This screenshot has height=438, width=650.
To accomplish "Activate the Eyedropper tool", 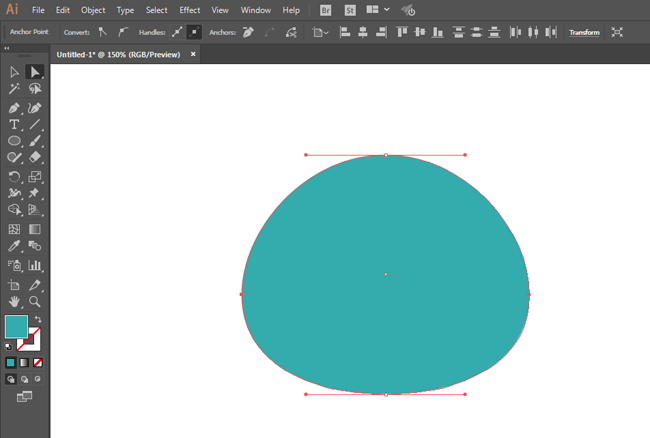I will click(14, 245).
